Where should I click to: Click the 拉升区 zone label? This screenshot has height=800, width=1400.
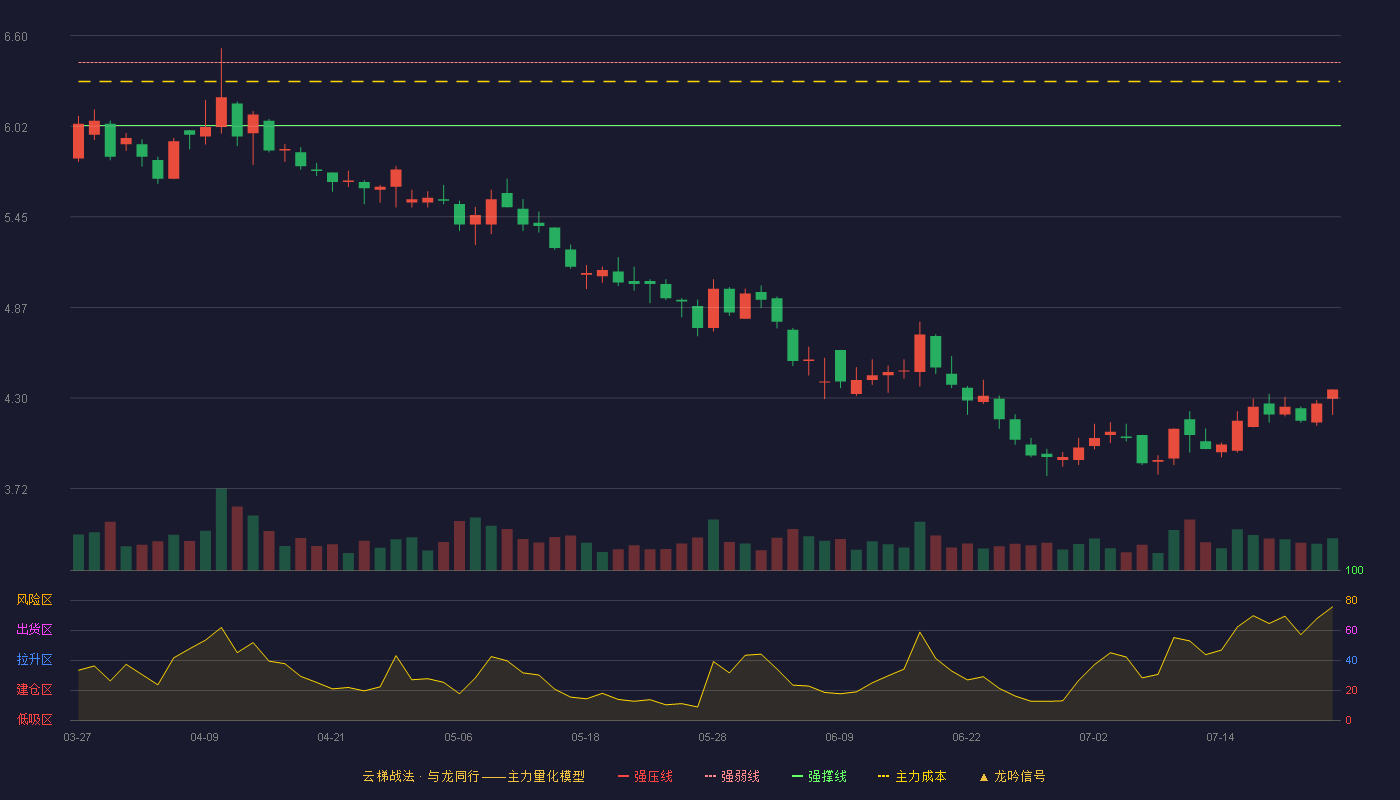pyautogui.click(x=34, y=660)
